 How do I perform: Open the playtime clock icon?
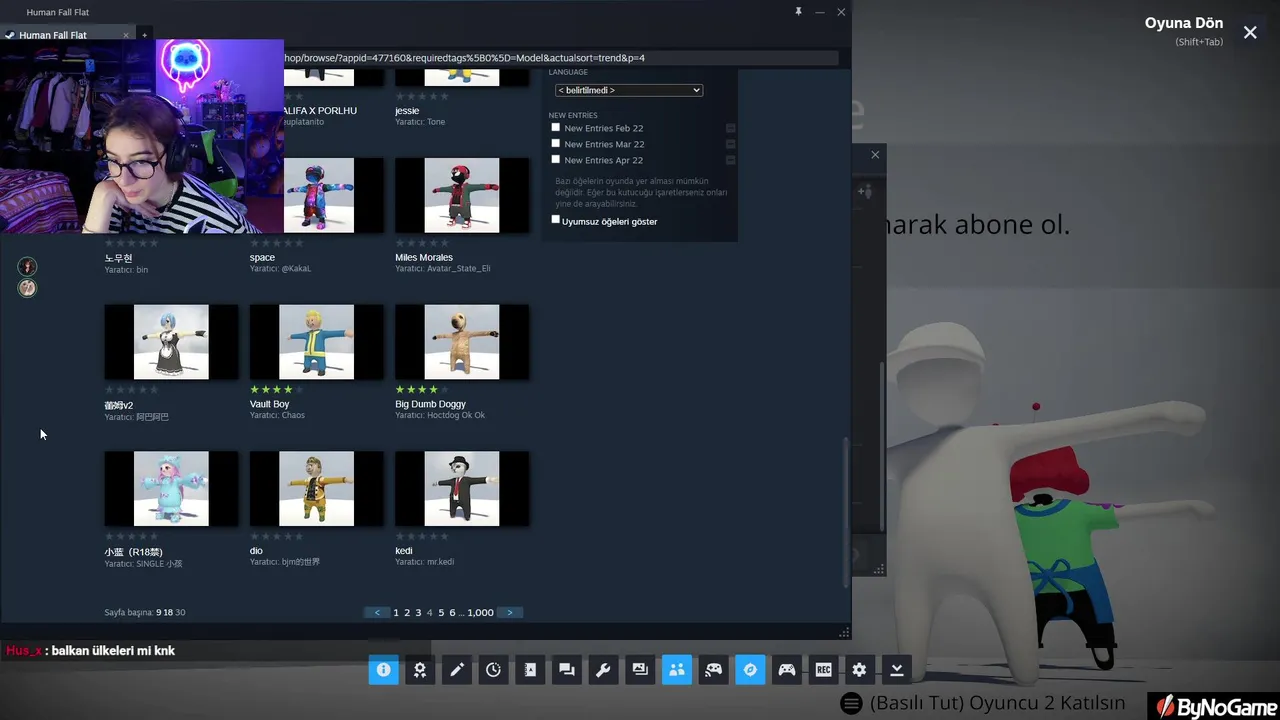pos(493,670)
